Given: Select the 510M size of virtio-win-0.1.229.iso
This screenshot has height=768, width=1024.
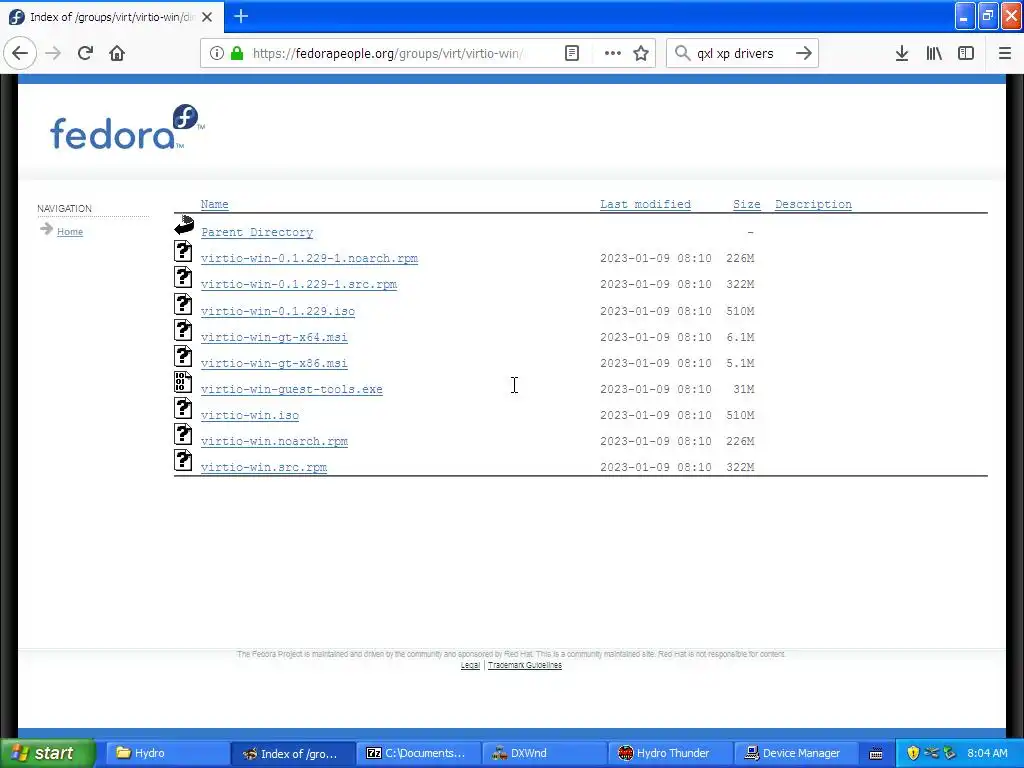Looking at the screenshot, I should coord(740,312).
